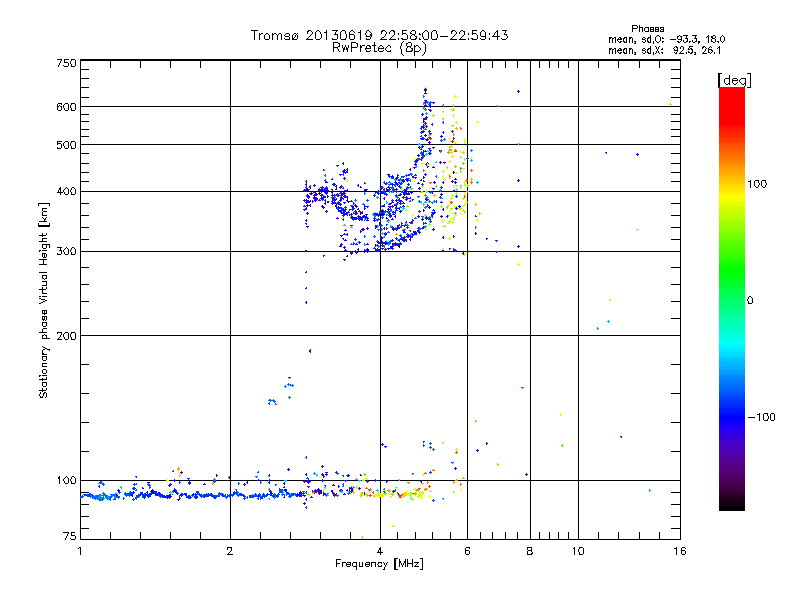800x600 pixels.
Task: Click the x-axis tick label '8'
Action: 530,551
